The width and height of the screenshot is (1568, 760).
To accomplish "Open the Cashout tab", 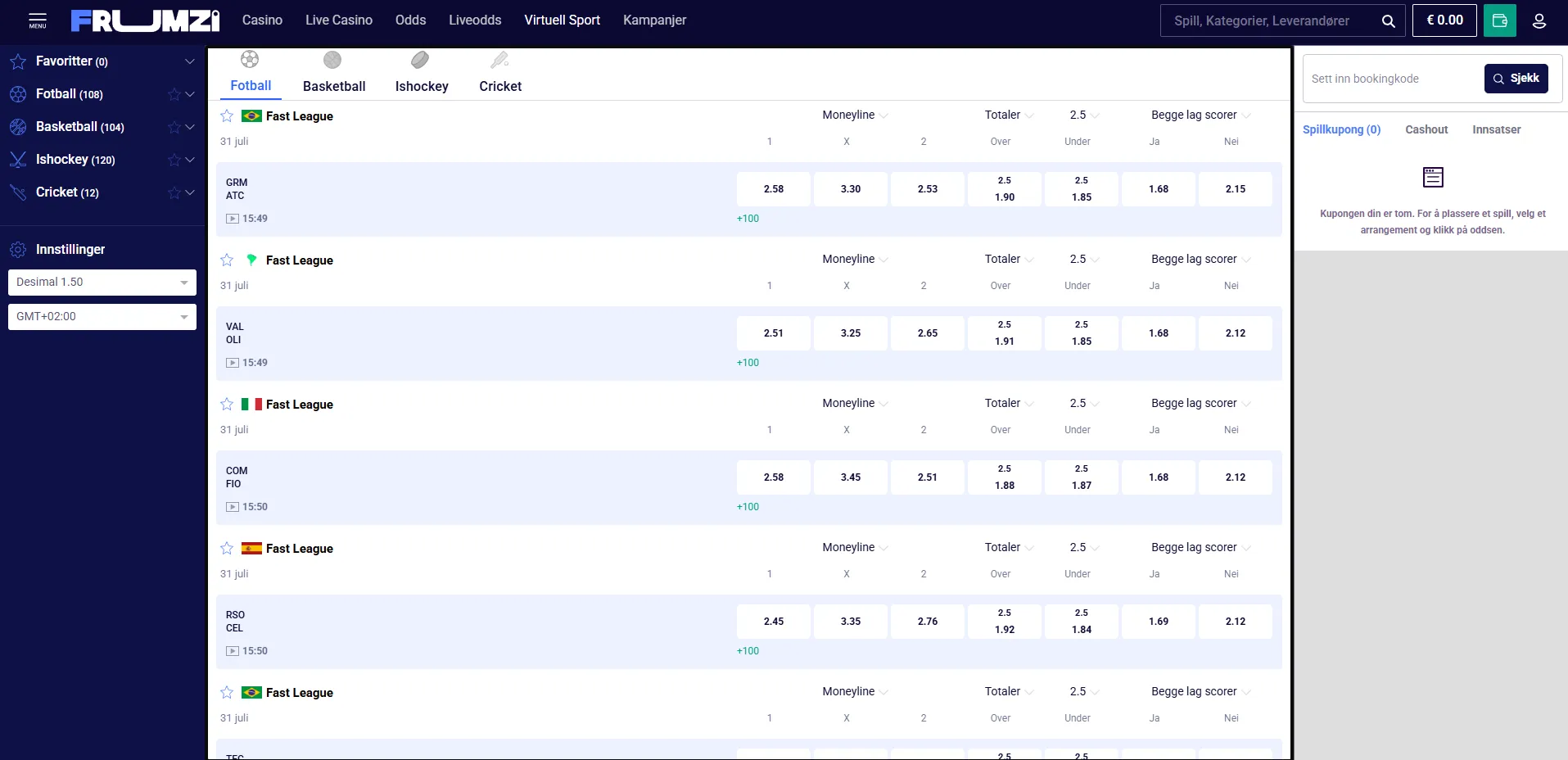I will (x=1426, y=129).
